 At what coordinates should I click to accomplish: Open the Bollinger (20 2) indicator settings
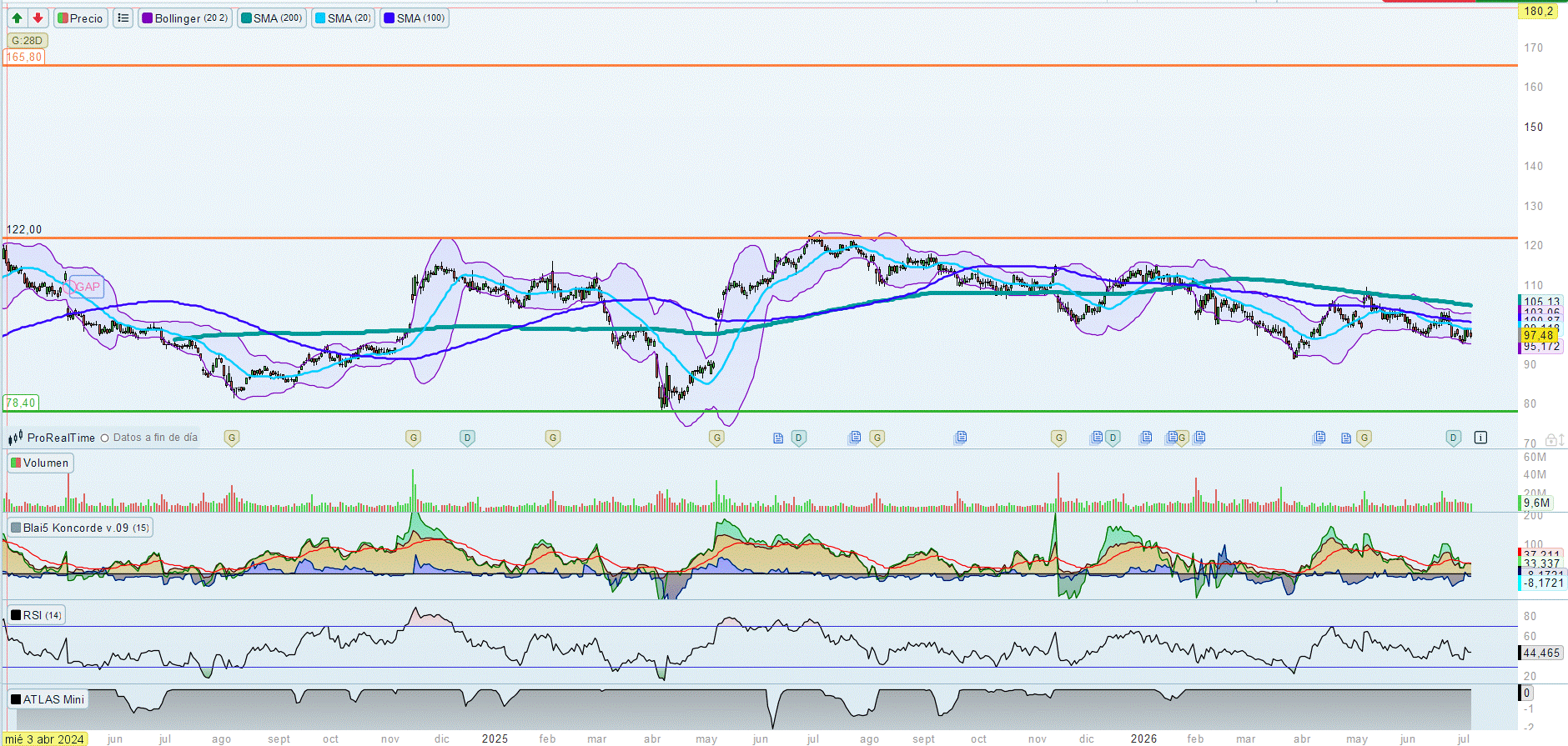185,18
